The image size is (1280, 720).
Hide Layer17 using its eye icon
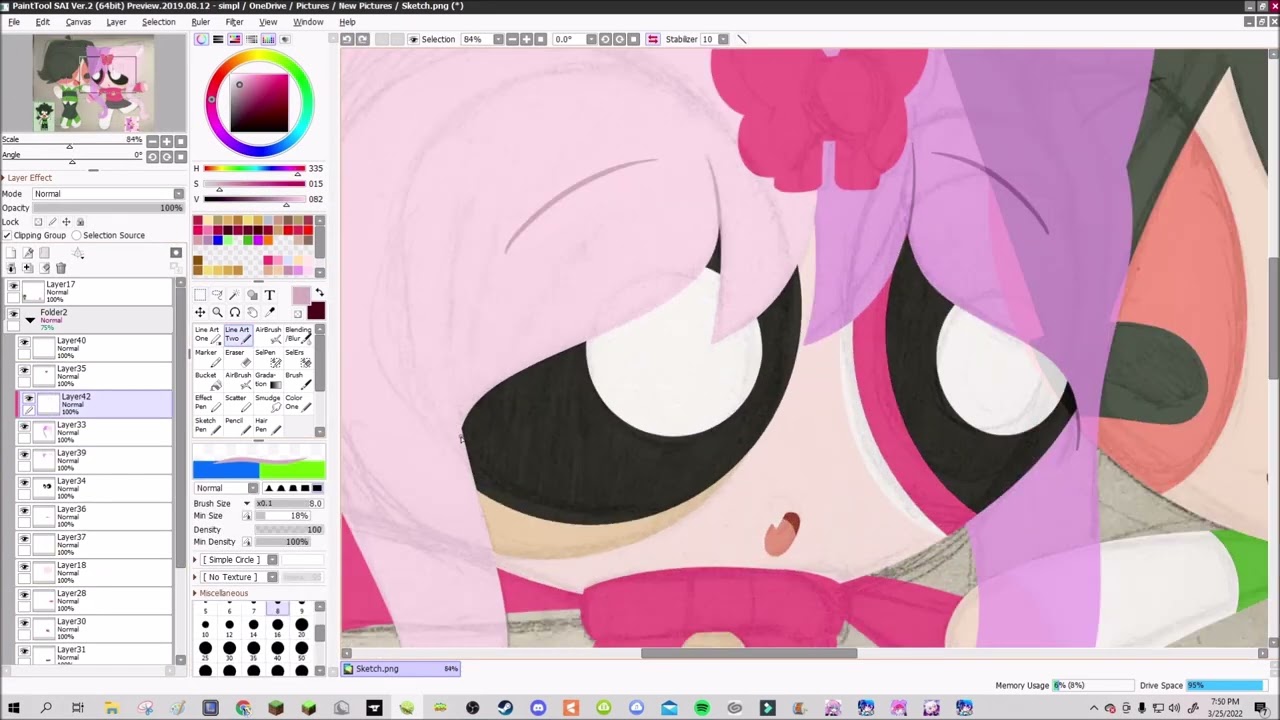[x=13, y=286]
